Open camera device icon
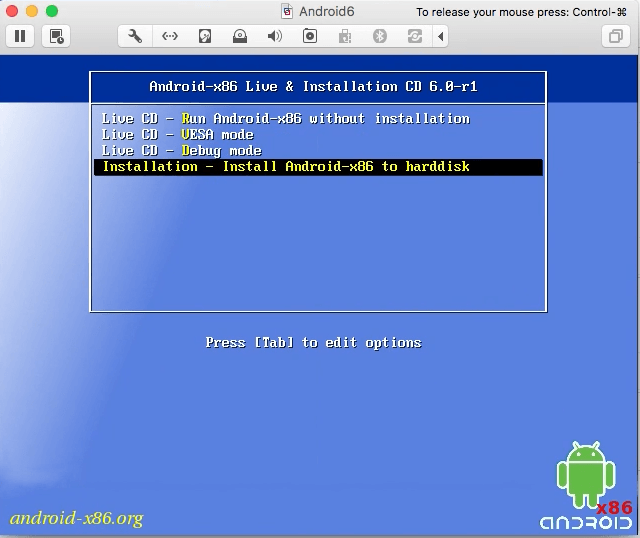 click(x=310, y=36)
